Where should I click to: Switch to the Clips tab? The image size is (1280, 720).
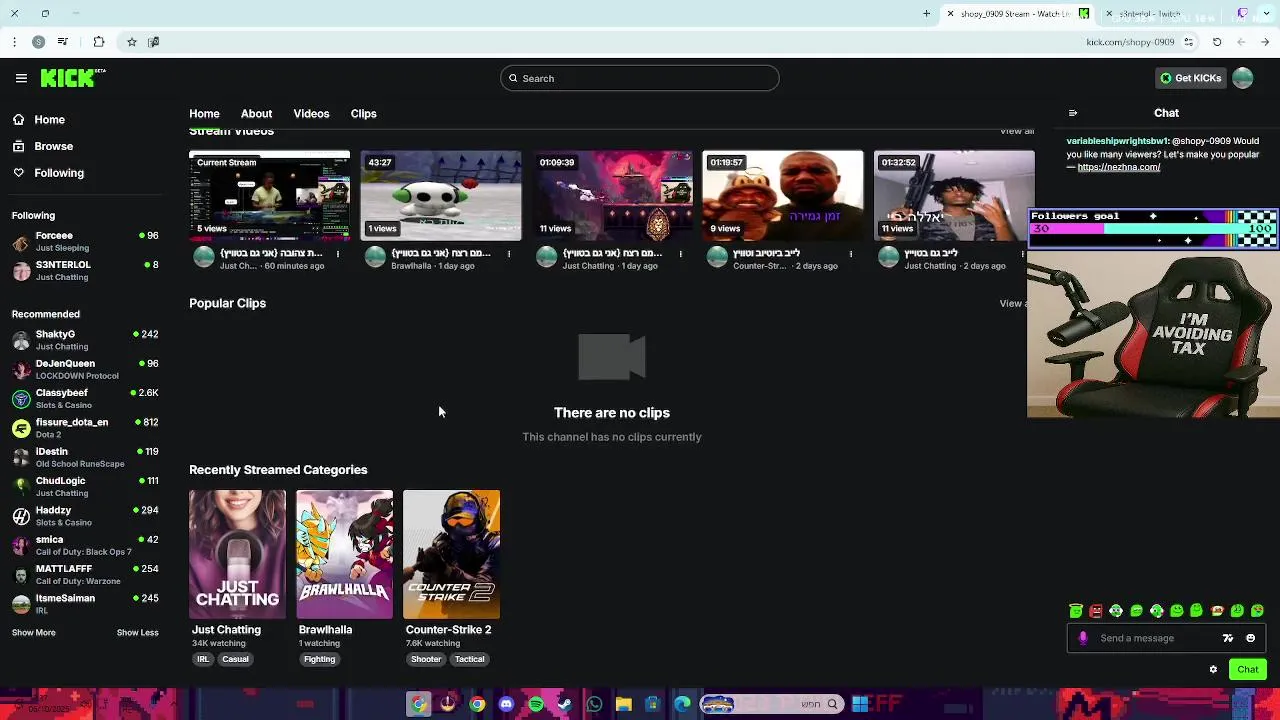click(363, 113)
